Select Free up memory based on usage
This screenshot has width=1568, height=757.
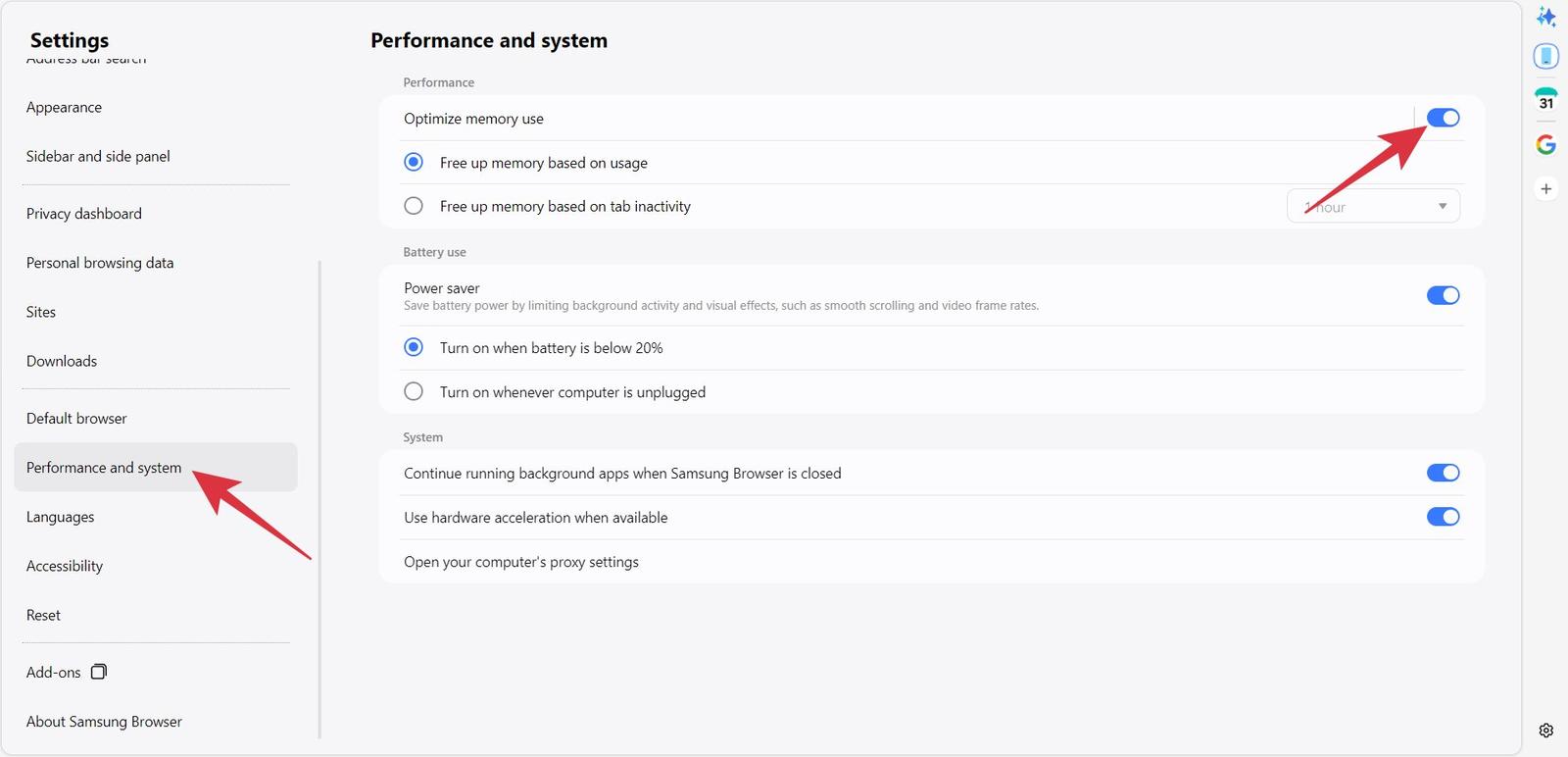pyautogui.click(x=414, y=162)
